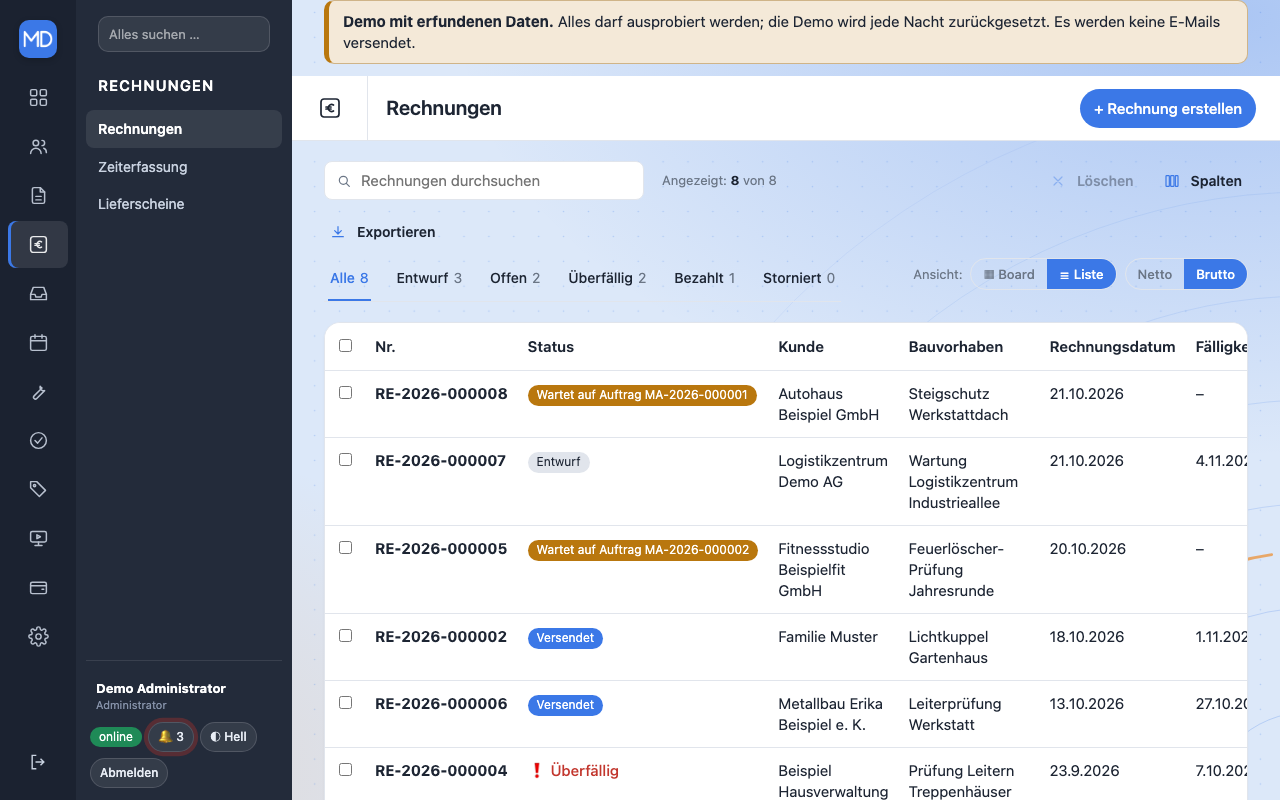The height and width of the screenshot is (800, 1280).
Task: Tick the select-all checkbox in table header
Action: pos(346,346)
